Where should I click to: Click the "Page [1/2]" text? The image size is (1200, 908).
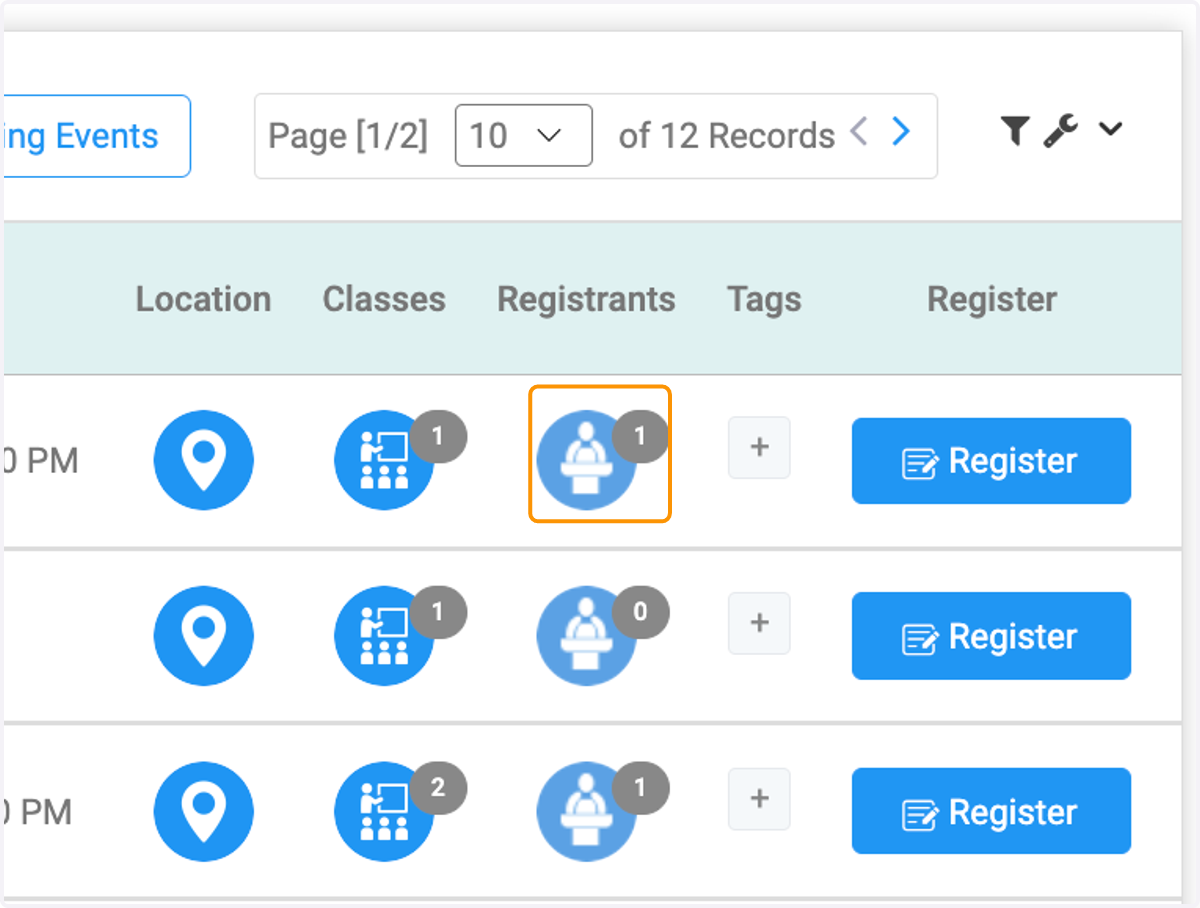pos(348,136)
